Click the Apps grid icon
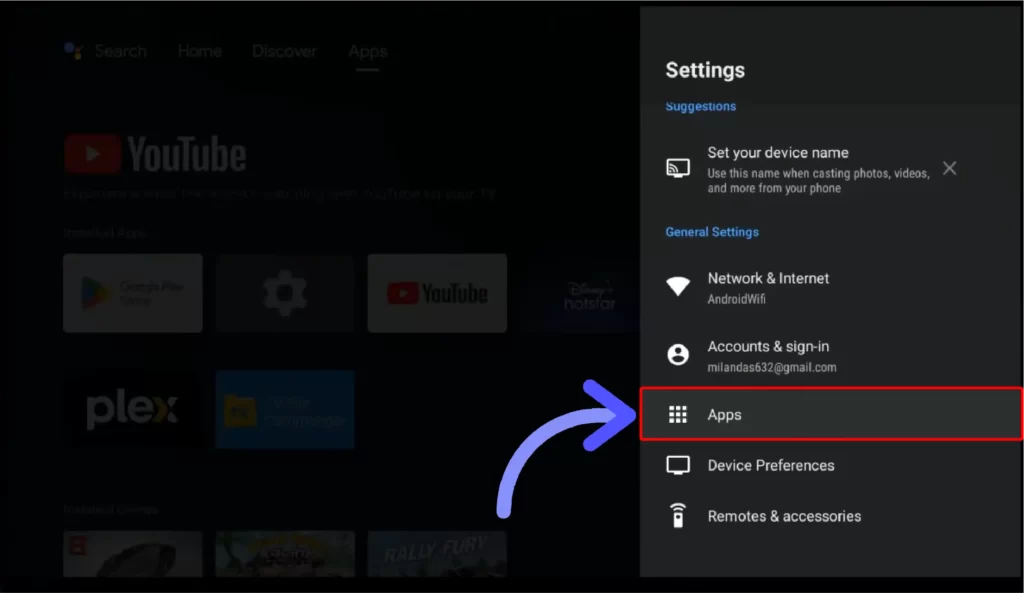 (678, 414)
